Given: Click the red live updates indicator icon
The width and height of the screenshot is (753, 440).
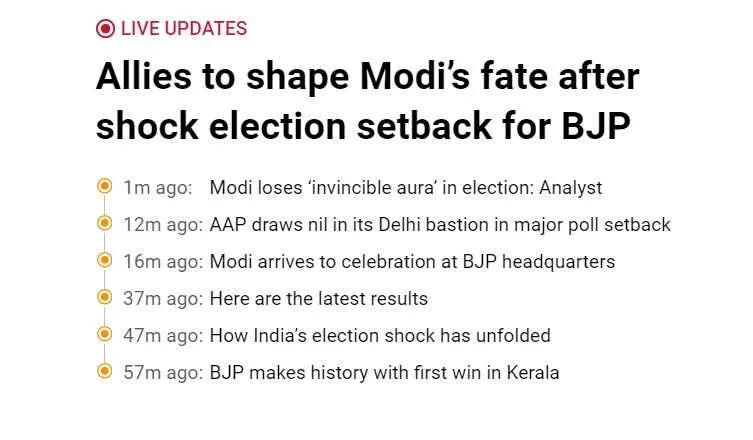Looking at the screenshot, I should tap(105, 29).
